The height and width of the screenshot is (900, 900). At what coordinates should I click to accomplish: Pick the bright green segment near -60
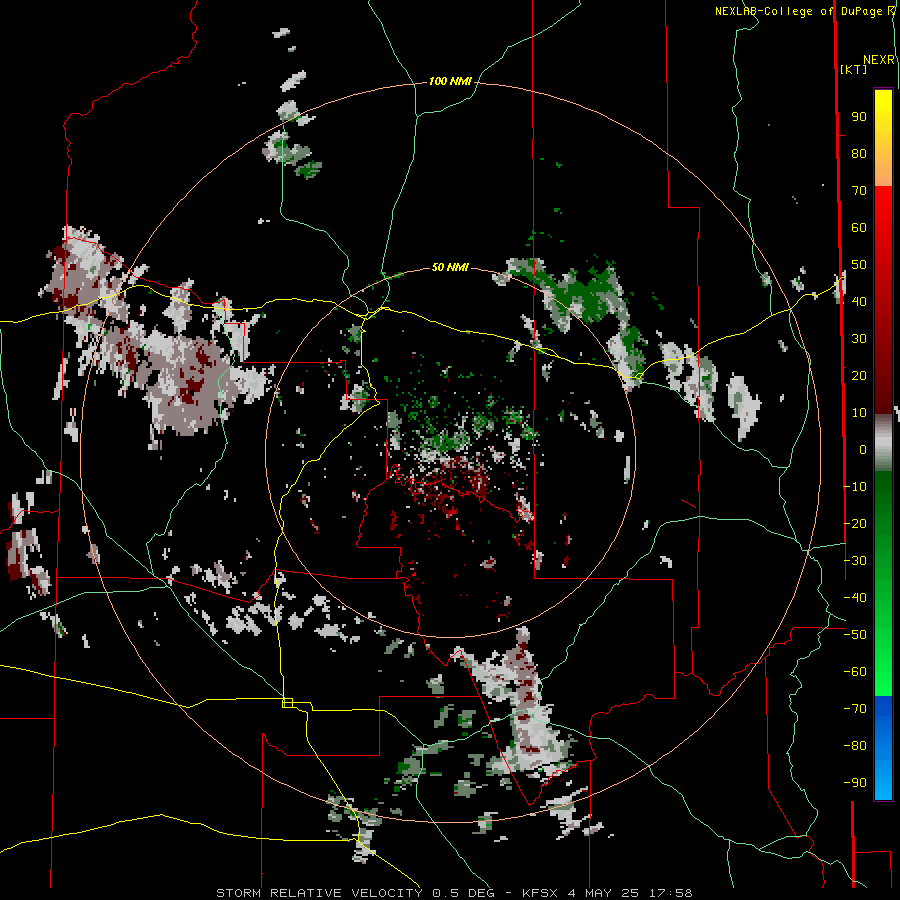[883, 672]
